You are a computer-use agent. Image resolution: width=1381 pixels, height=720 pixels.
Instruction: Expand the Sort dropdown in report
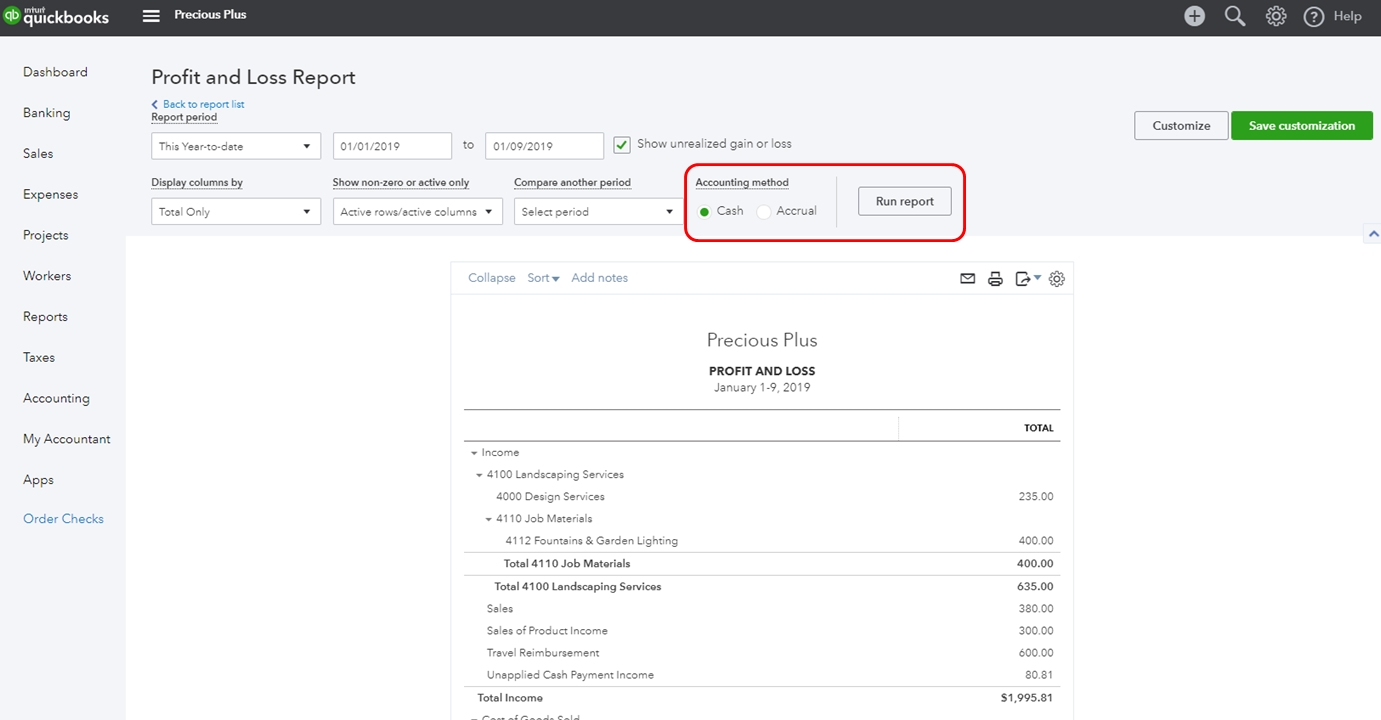tap(543, 278)
